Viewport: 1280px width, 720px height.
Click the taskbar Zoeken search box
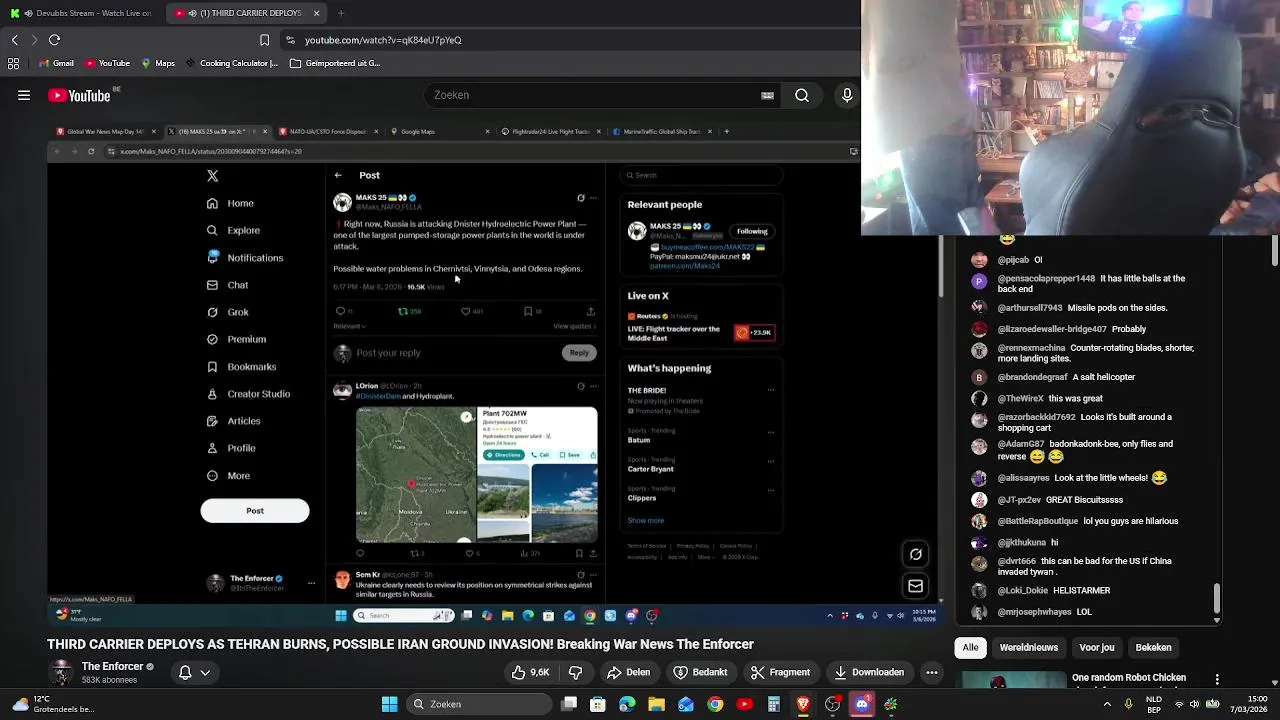point(481,704)
